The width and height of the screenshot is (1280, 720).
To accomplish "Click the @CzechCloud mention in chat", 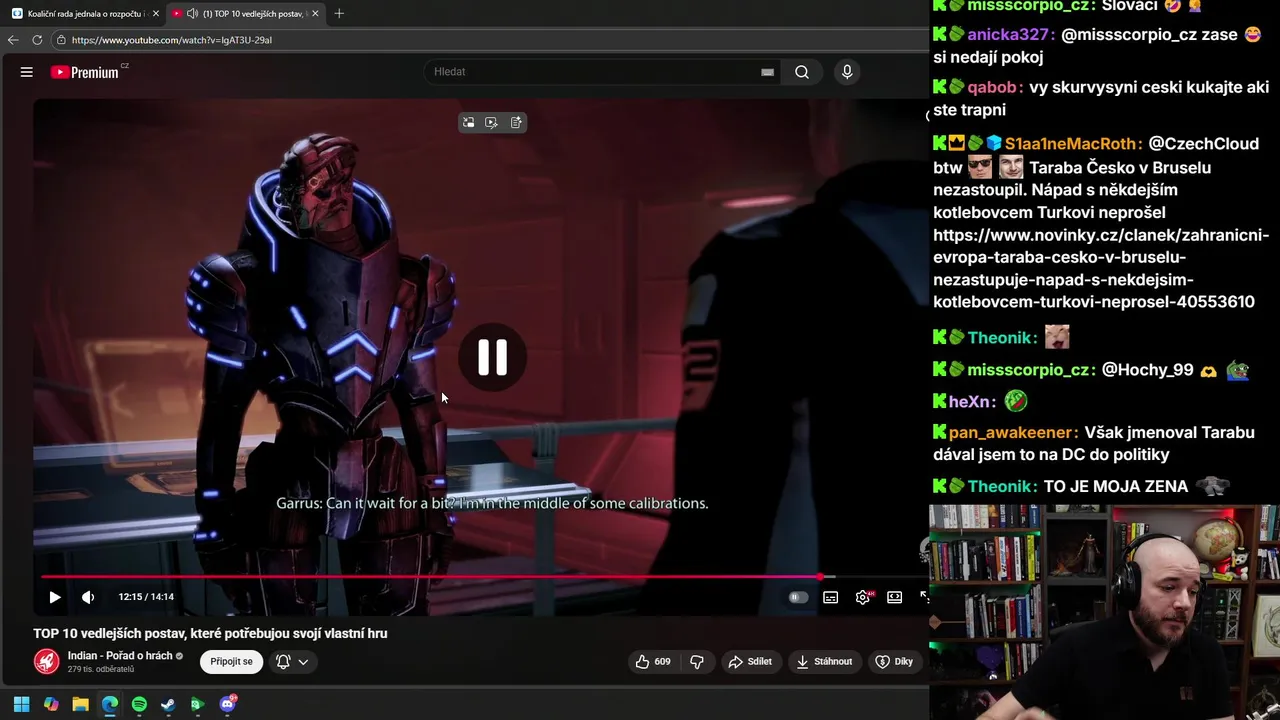I will point(1203,144).
